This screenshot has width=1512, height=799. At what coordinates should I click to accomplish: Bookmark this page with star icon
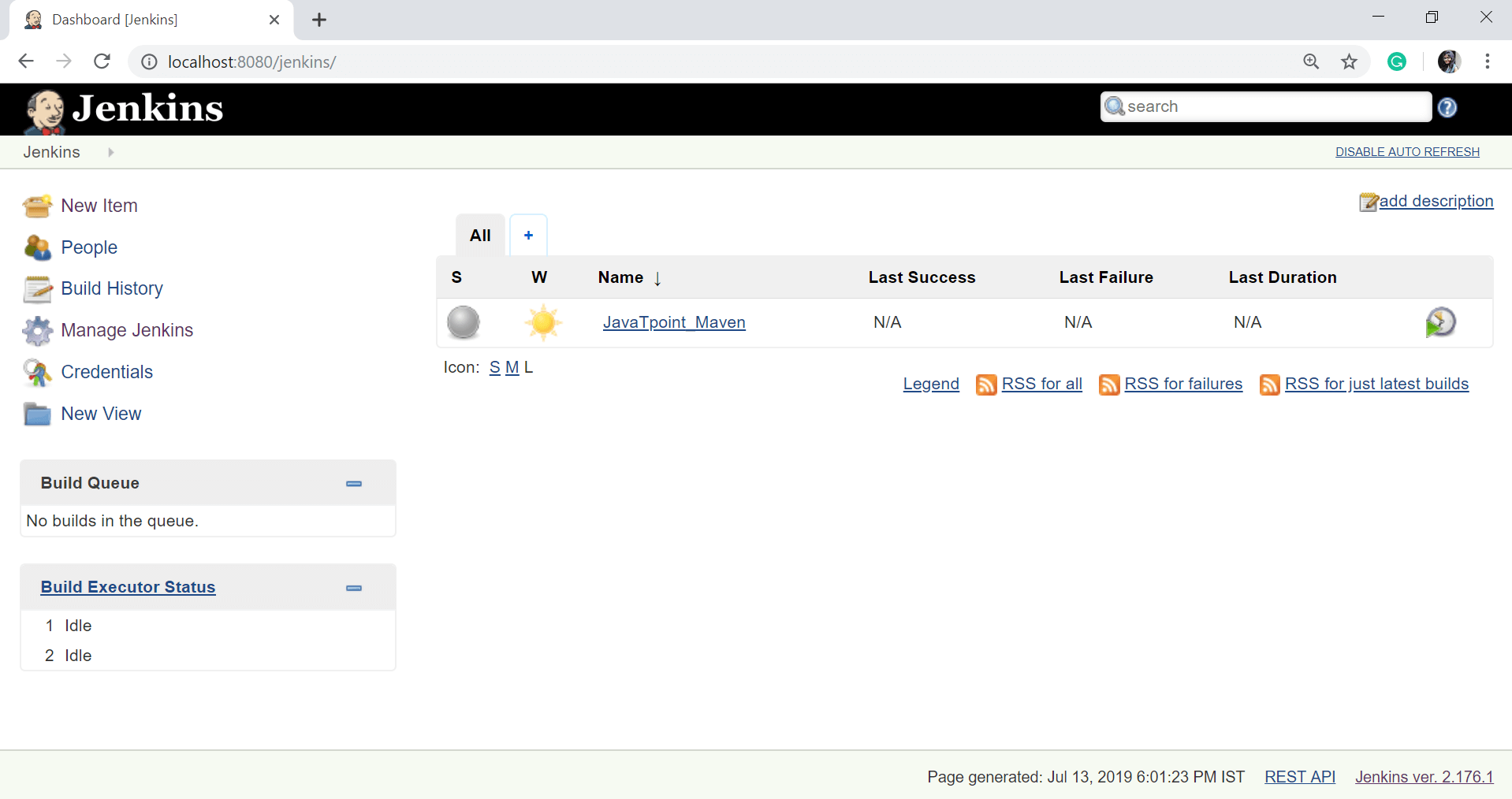tap(1350, 61)
